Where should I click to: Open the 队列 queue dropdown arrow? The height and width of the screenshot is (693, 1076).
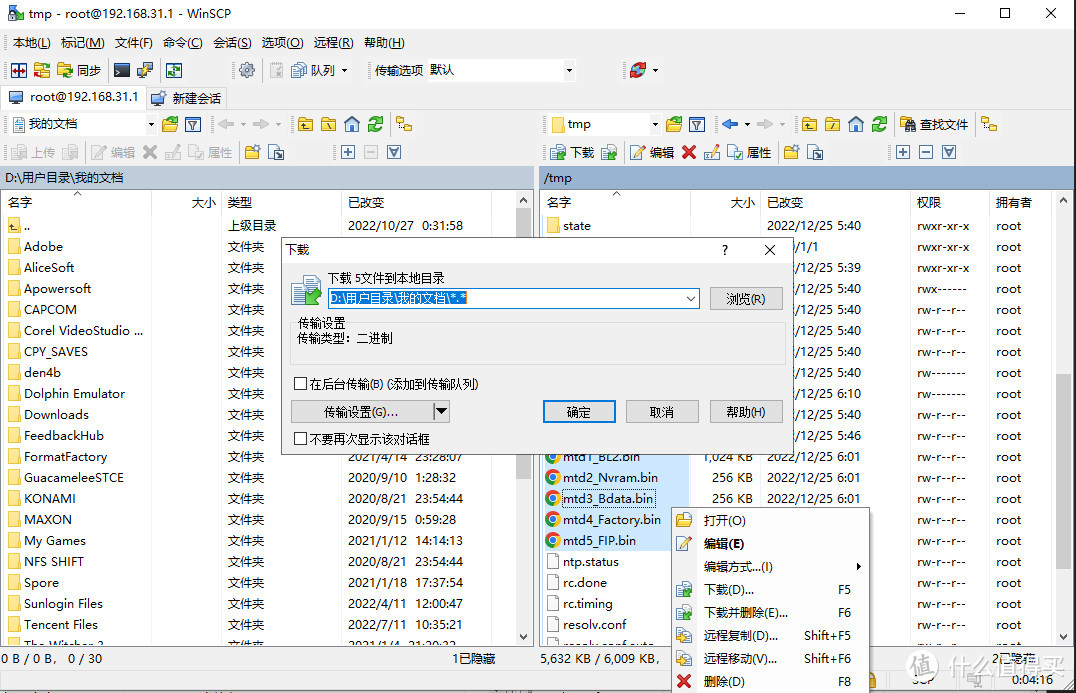pos(344,70)
